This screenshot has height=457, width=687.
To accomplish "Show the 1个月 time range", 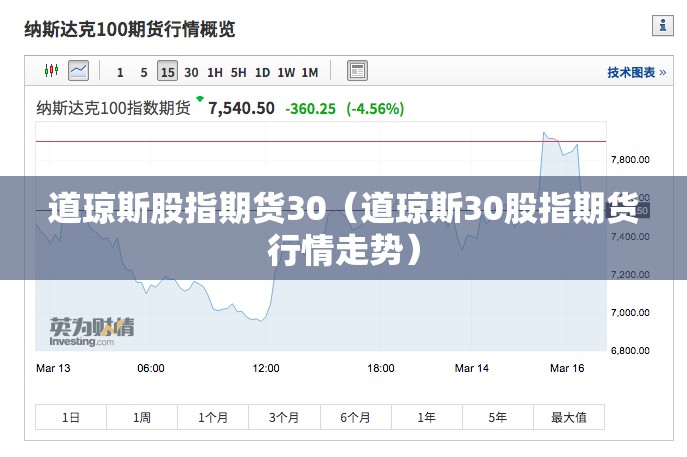I will pos(213,417).
